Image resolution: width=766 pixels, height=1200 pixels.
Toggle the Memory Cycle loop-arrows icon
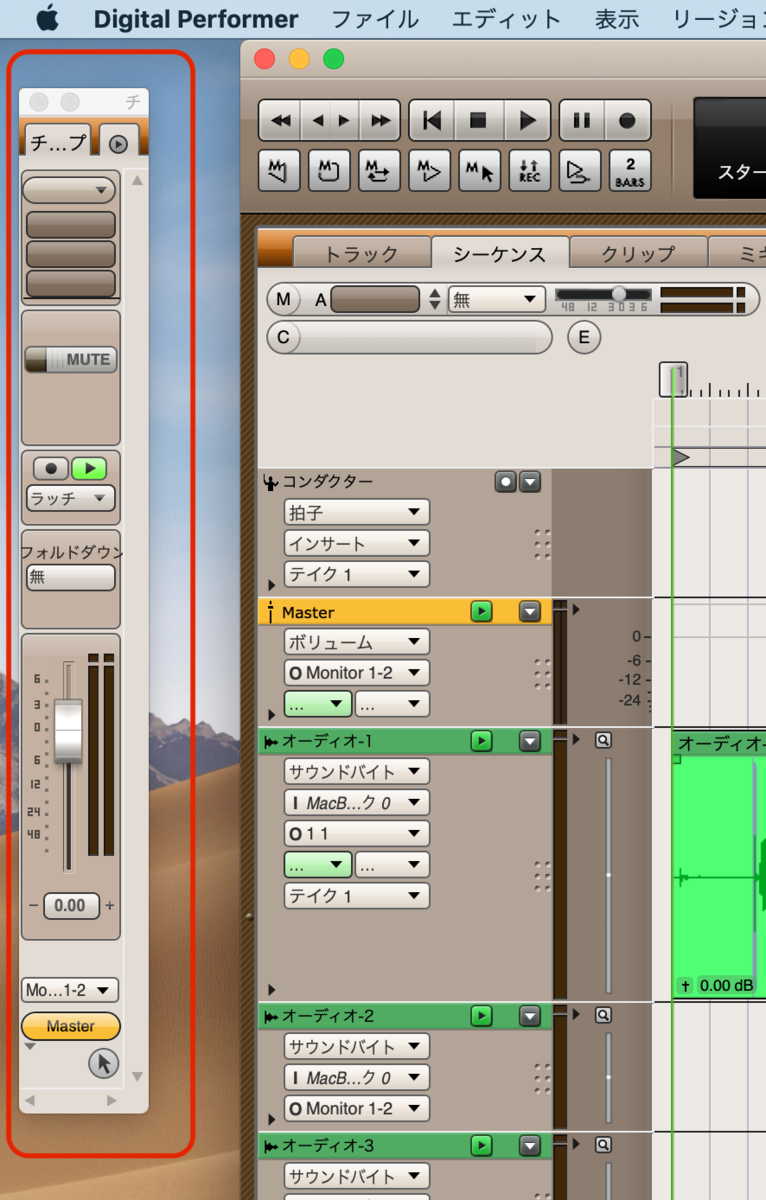point(380,170)
